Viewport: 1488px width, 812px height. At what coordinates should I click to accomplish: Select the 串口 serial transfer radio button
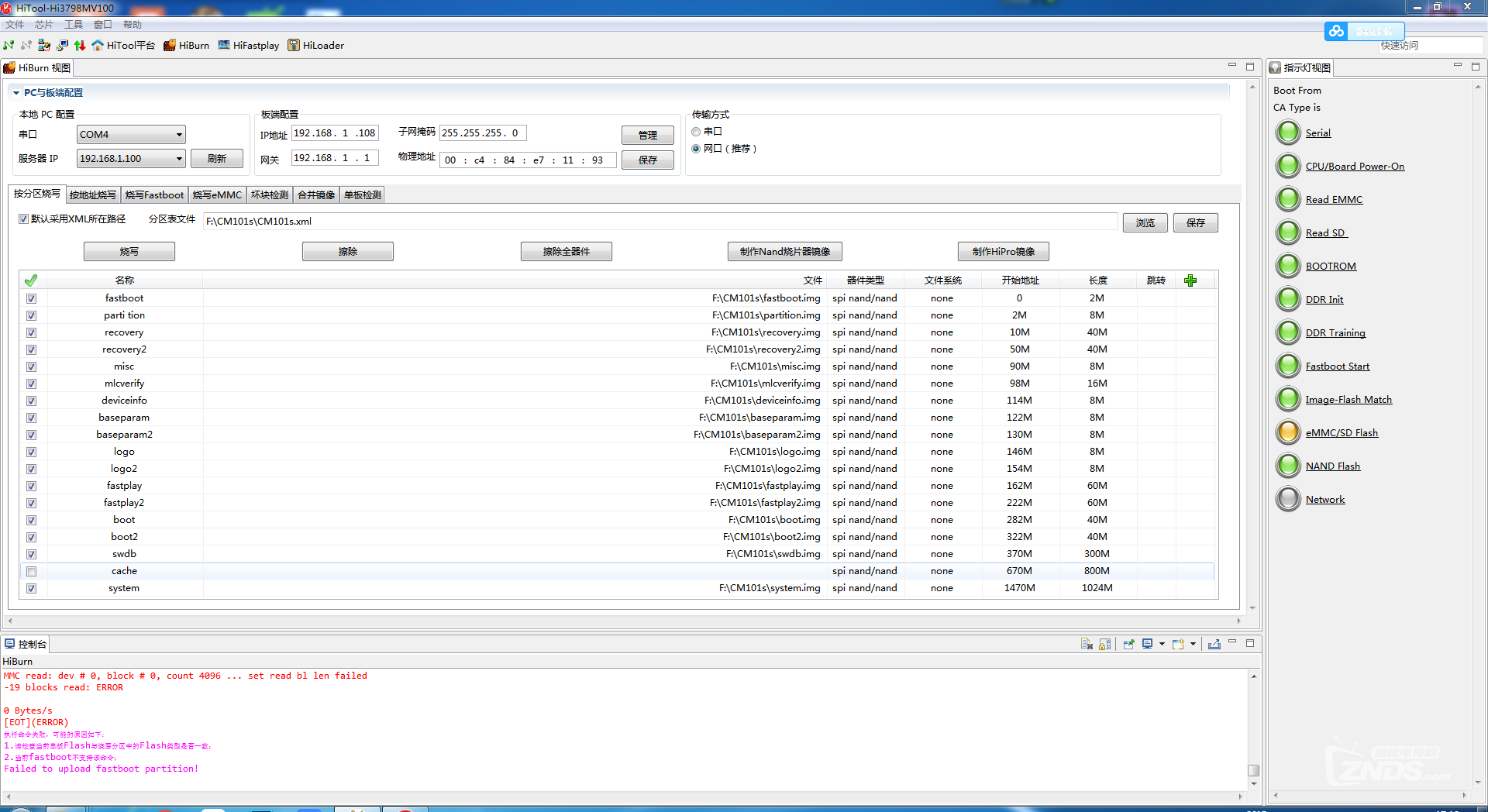696,132
